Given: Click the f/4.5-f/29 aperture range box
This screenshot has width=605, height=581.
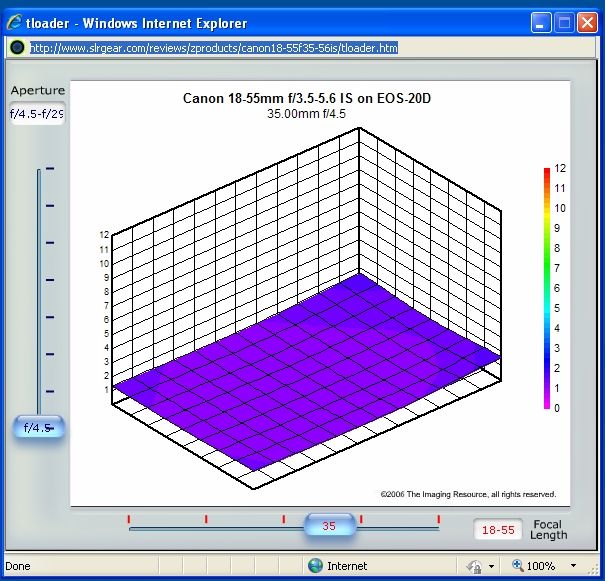Looking at the screenshot, I should (x=37, y=114).
